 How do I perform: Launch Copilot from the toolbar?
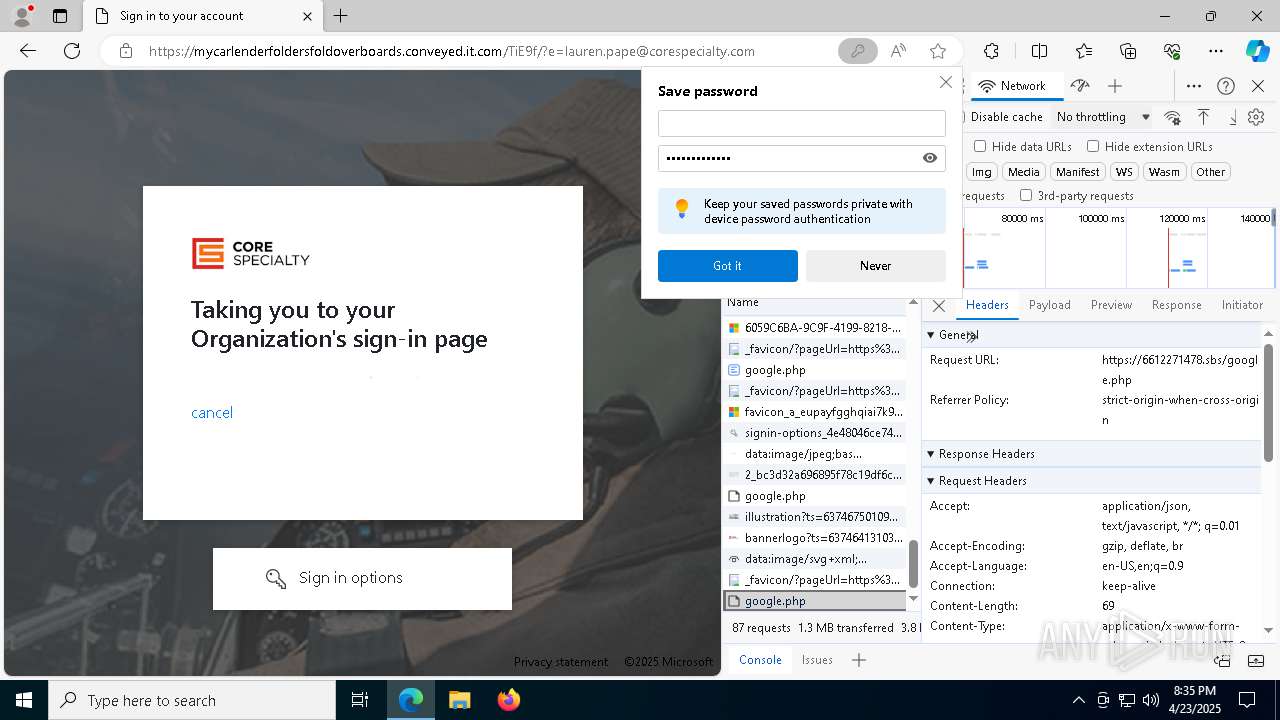click(1257, 51)
